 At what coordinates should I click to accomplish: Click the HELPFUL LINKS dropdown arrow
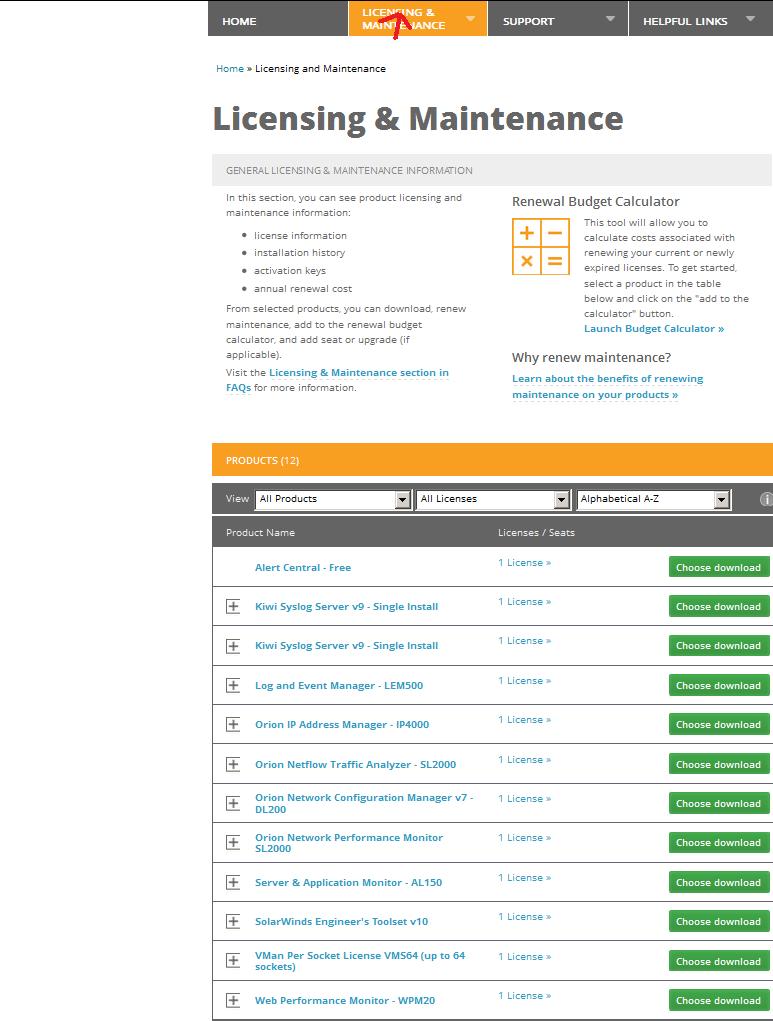point(750,19)
